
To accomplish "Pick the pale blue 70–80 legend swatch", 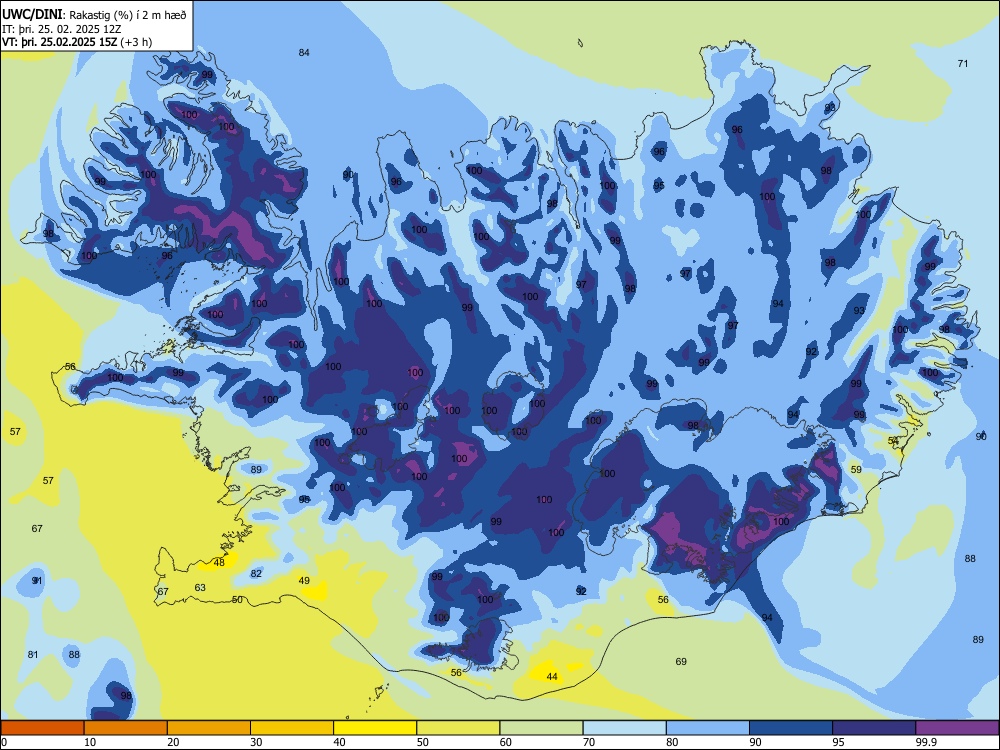I will click(624, 728).
